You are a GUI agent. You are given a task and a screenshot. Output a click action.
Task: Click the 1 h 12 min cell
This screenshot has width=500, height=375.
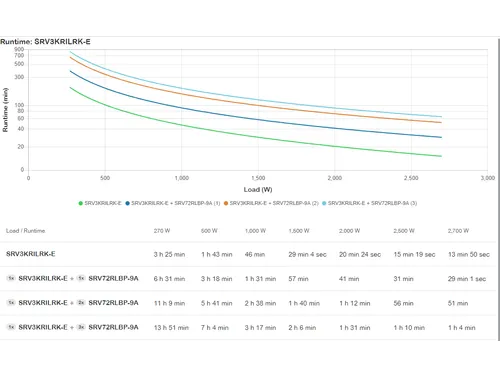[355, 303]
